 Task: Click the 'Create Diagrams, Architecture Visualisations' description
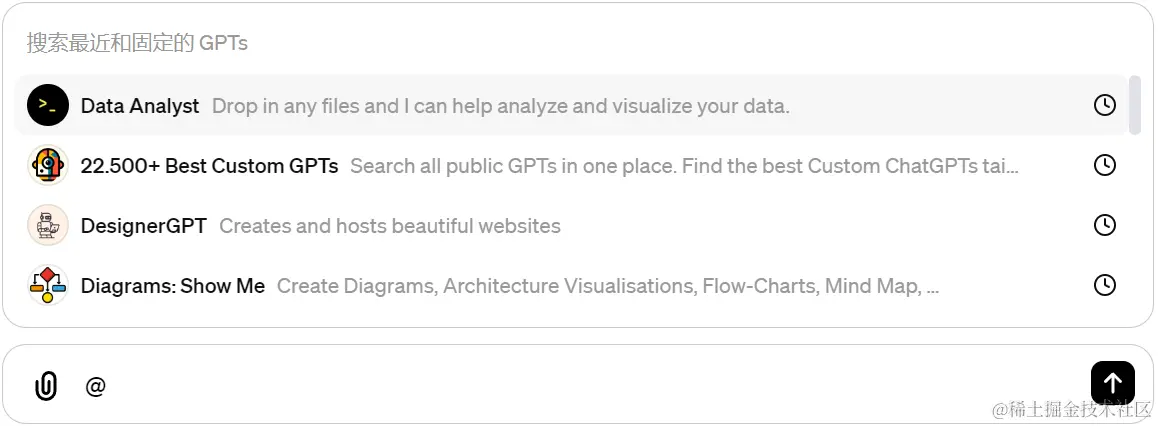tap(608, 286)
